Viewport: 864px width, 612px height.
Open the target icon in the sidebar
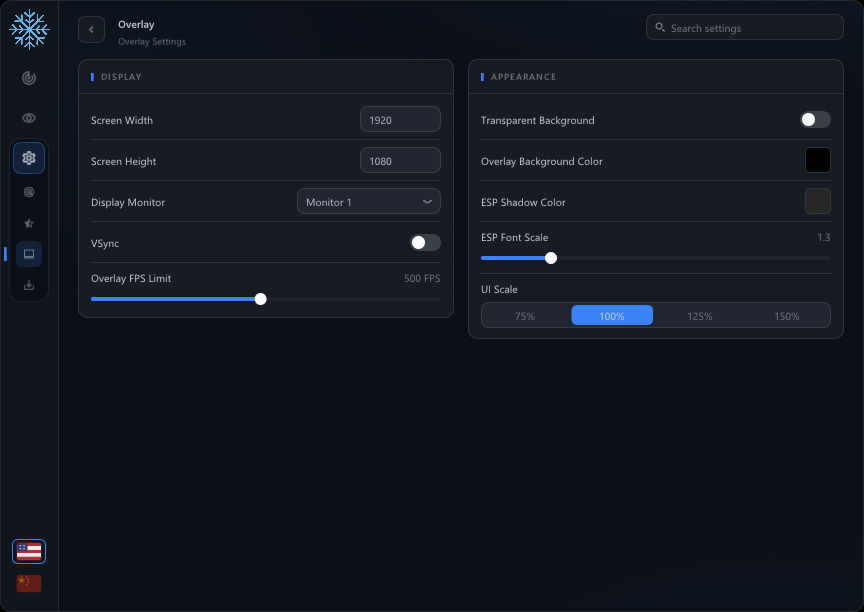click(29, 192)
